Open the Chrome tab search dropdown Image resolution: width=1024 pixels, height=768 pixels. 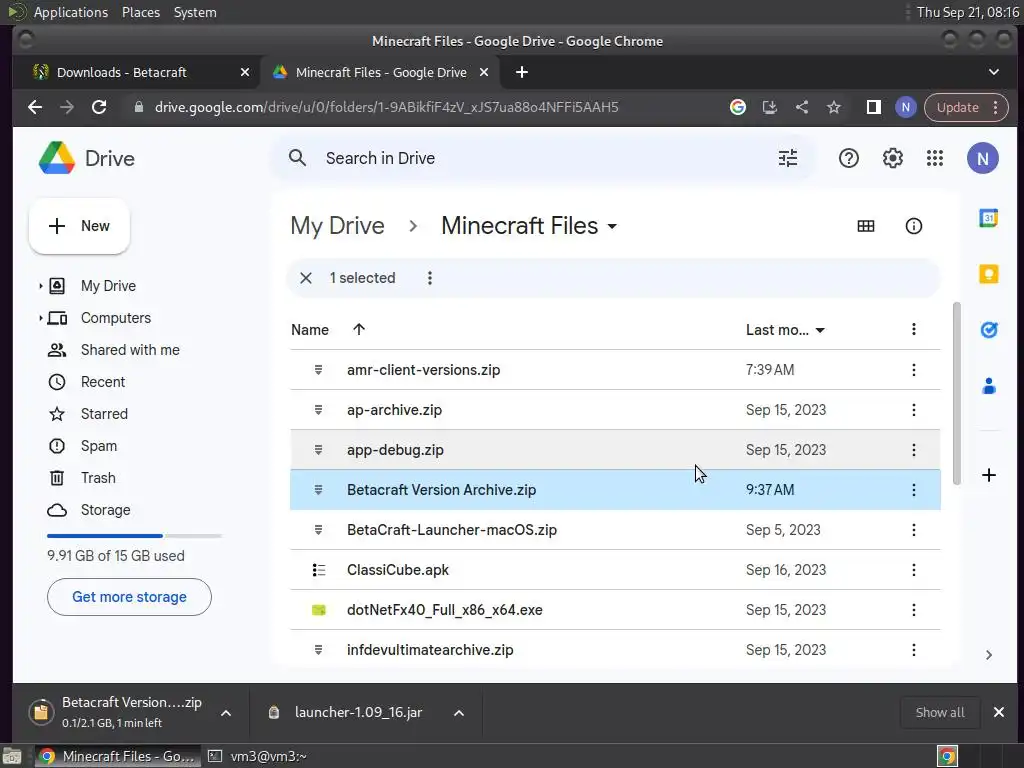click(993, 72)
